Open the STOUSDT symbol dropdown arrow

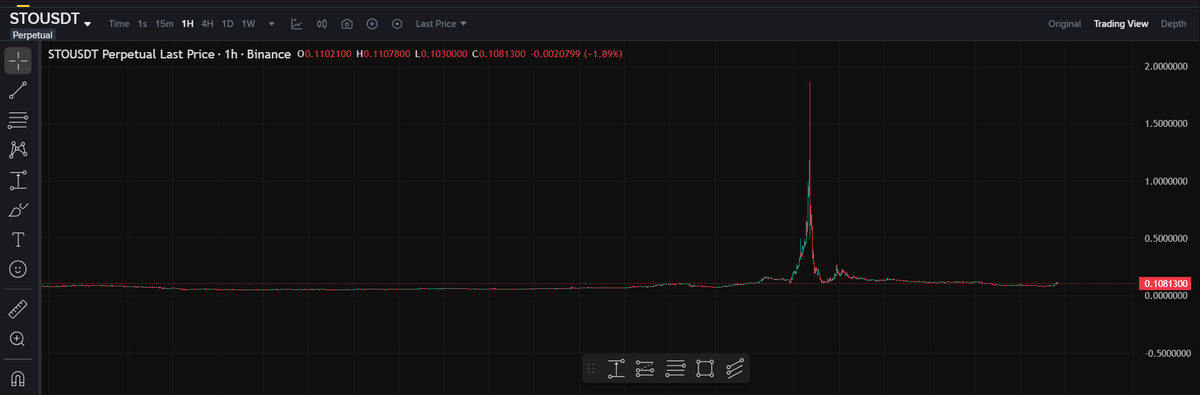(x=88, y=24)
